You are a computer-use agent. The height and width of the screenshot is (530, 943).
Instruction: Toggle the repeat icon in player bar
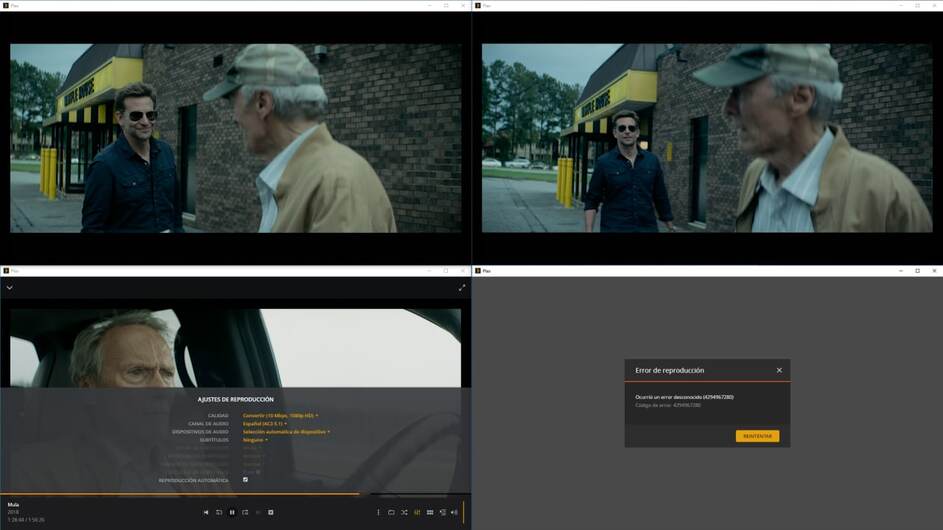[391, 512]
